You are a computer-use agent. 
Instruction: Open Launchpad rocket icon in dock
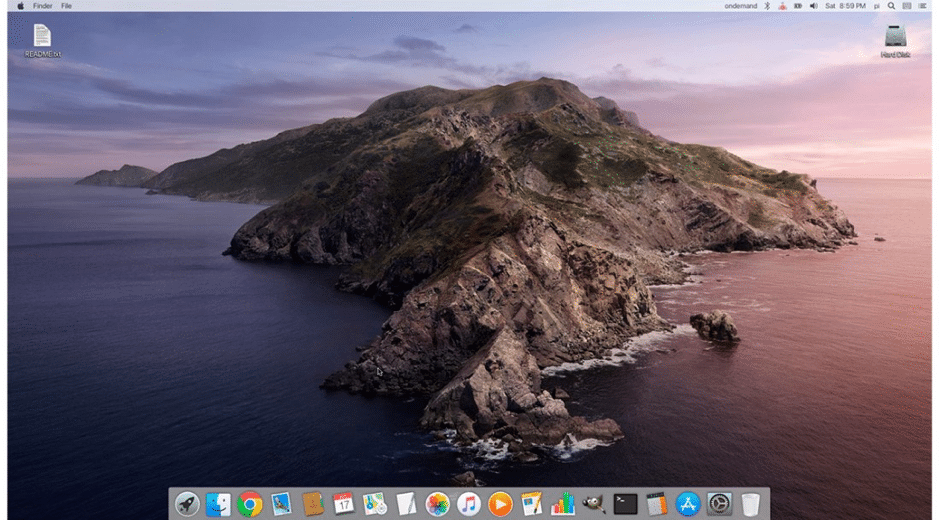(187, 504)
